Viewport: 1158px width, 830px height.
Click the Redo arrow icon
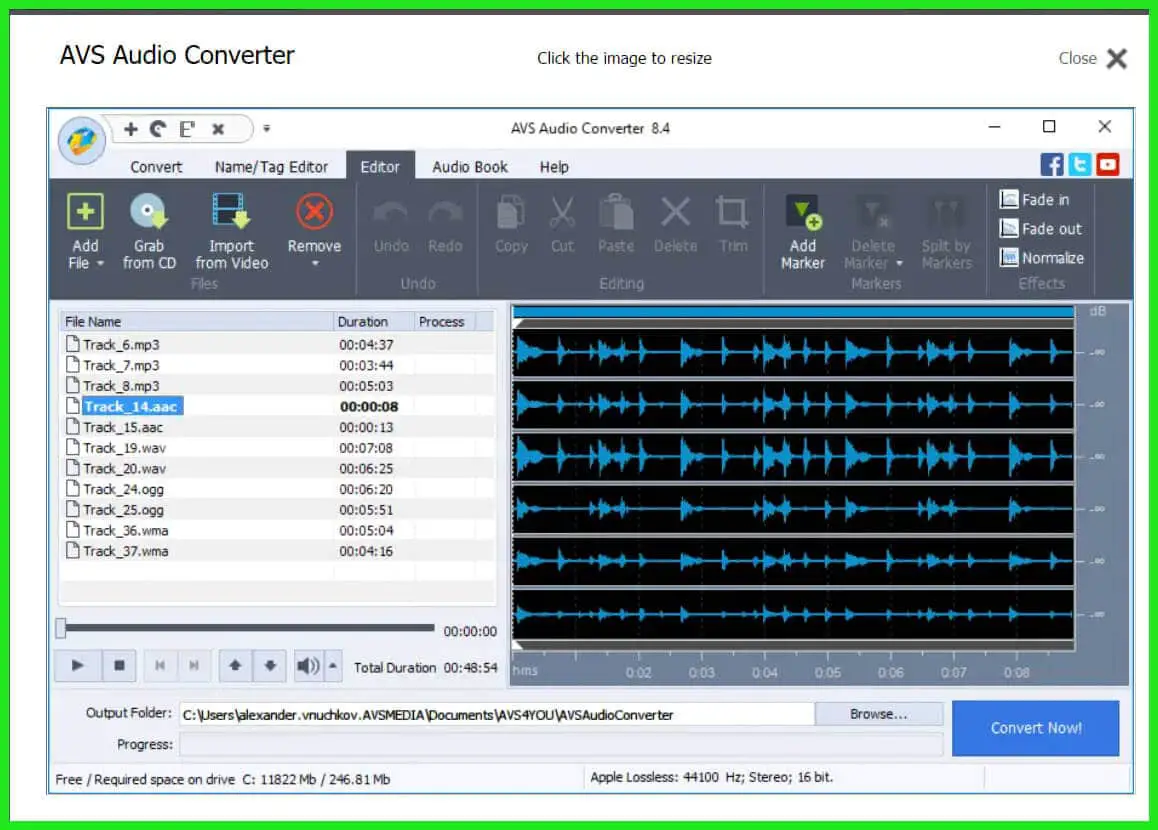[445, 213]
